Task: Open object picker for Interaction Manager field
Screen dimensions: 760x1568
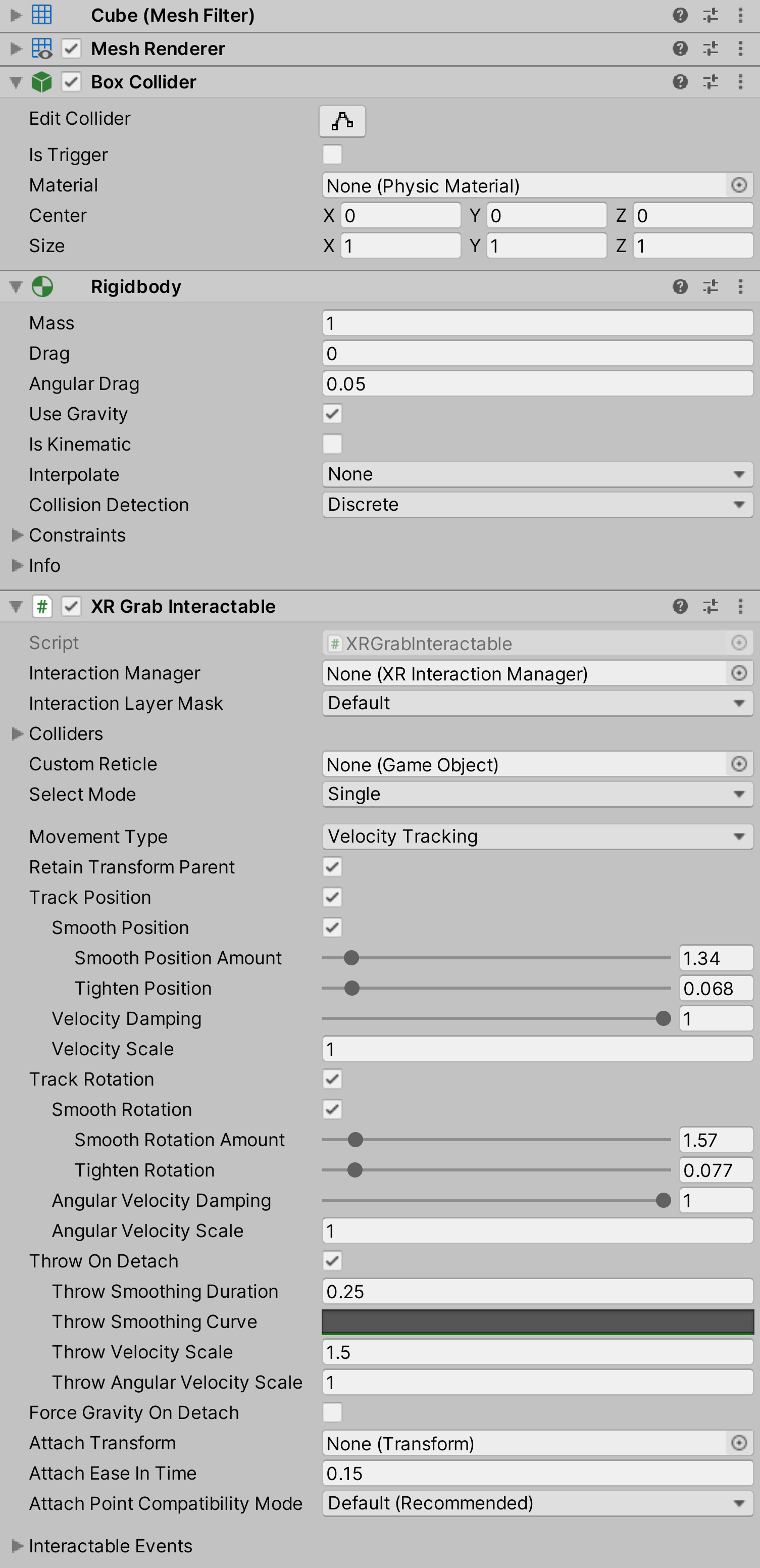Action: pyautogui.click(x=739, y=673)
